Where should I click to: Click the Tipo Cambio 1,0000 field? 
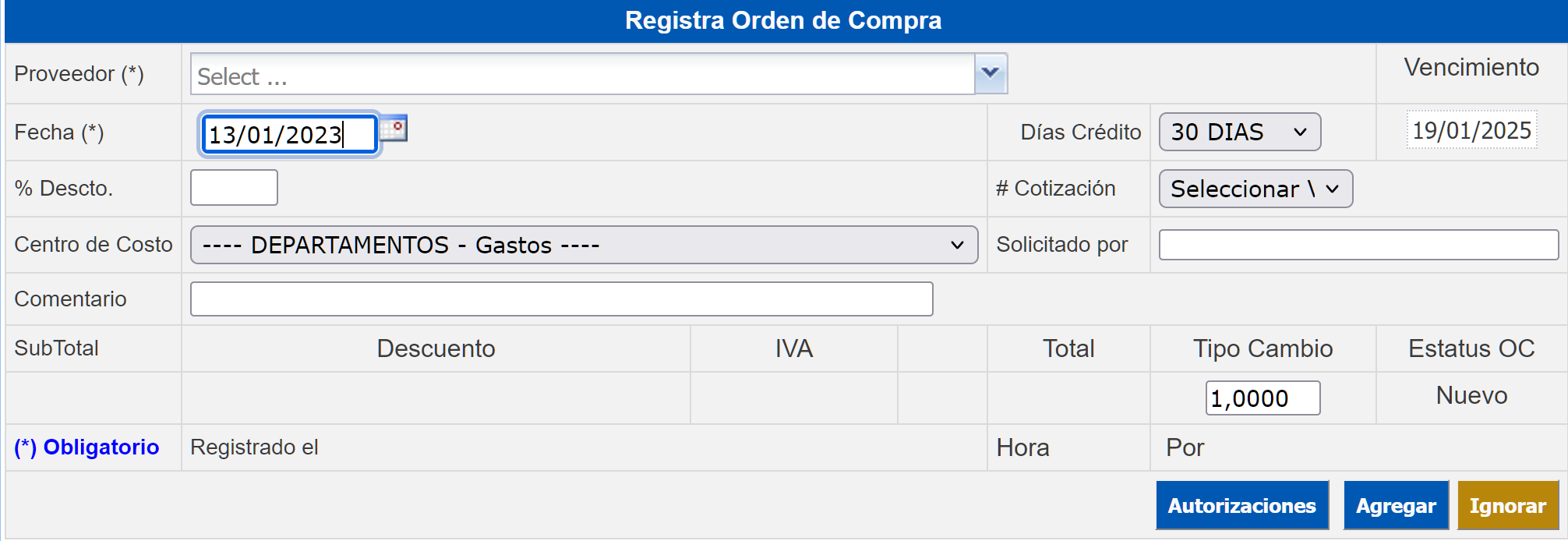[1263, 398]
